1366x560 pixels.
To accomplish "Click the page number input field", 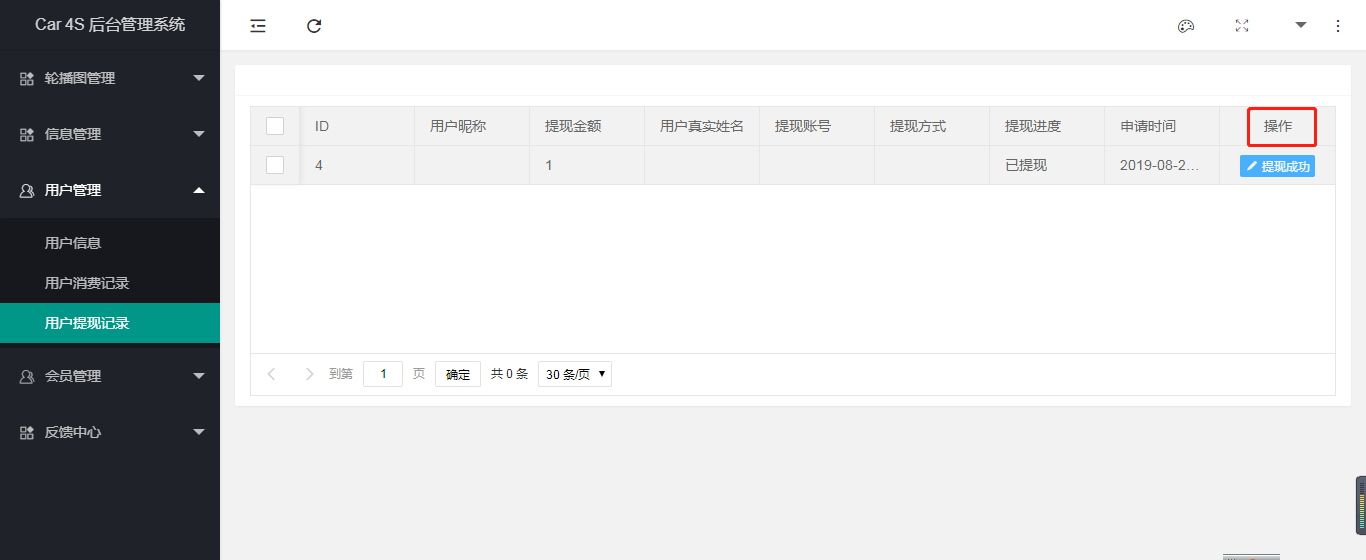I will tap(383, 374).
